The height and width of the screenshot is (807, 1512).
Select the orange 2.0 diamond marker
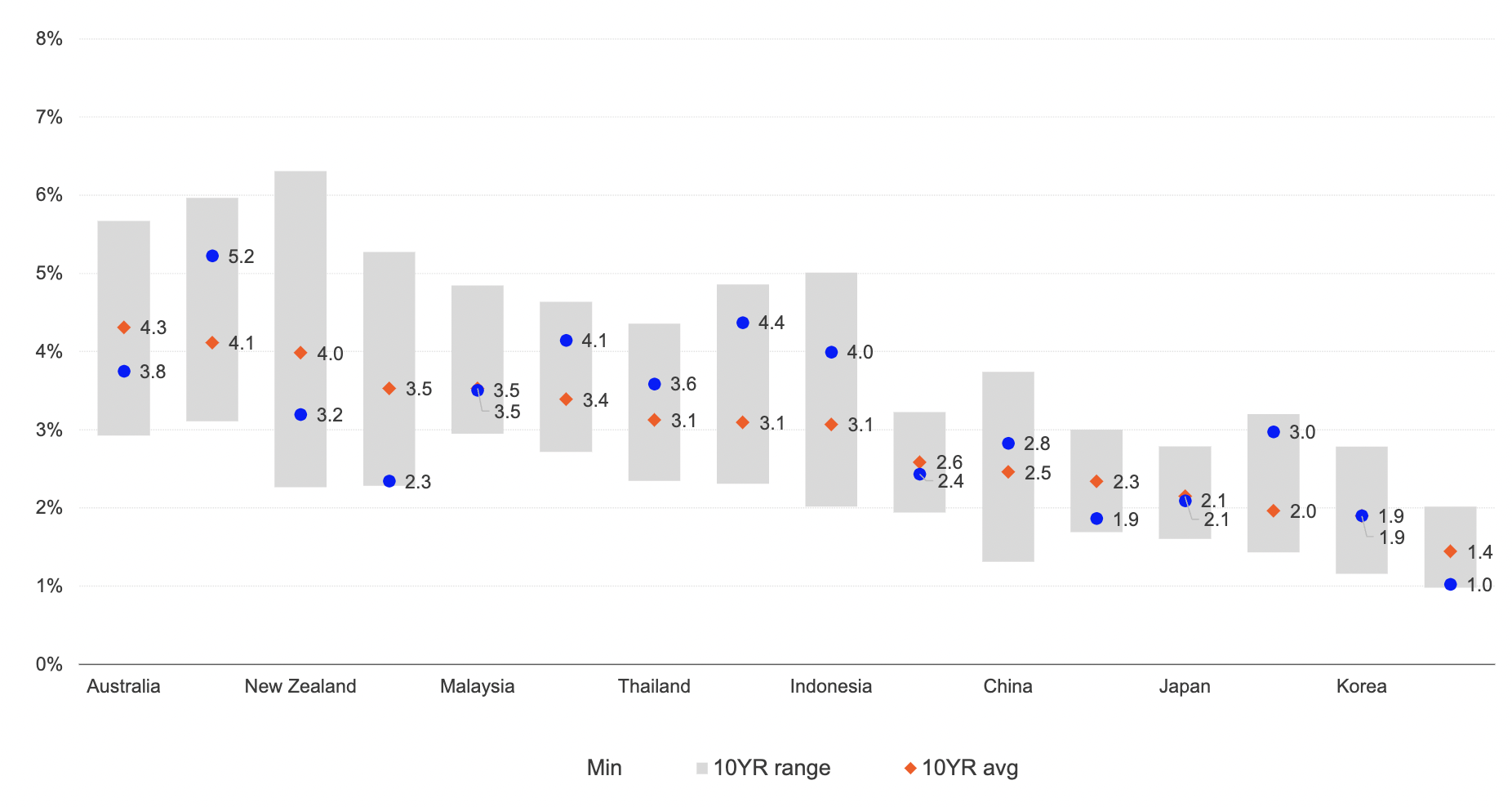coord(1274,511)
